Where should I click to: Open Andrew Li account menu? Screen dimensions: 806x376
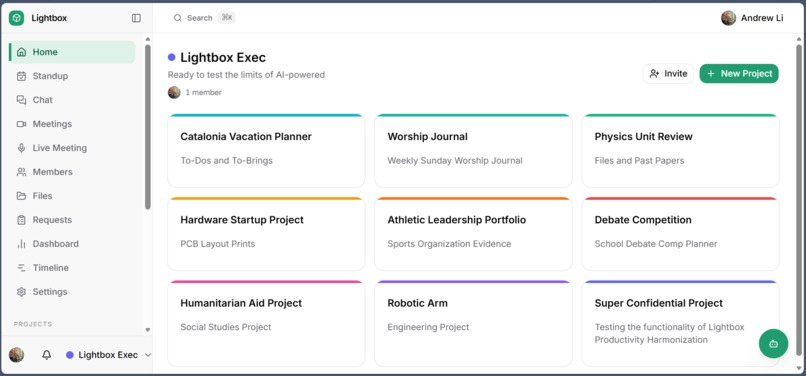pos(752,18)
